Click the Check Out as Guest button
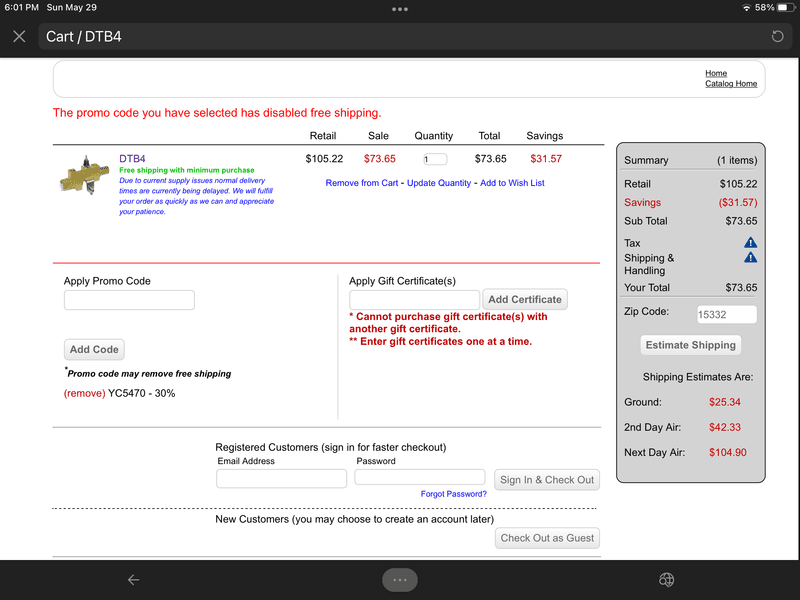 (x=547, y=538)
